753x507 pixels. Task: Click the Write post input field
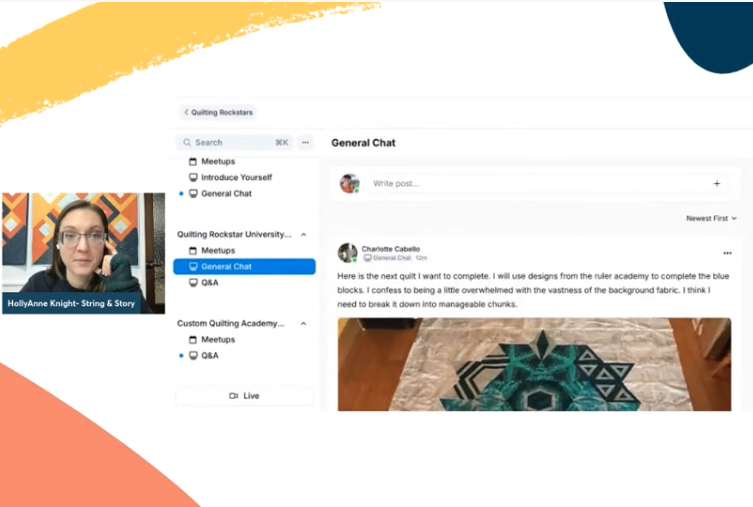pos(533,183)
